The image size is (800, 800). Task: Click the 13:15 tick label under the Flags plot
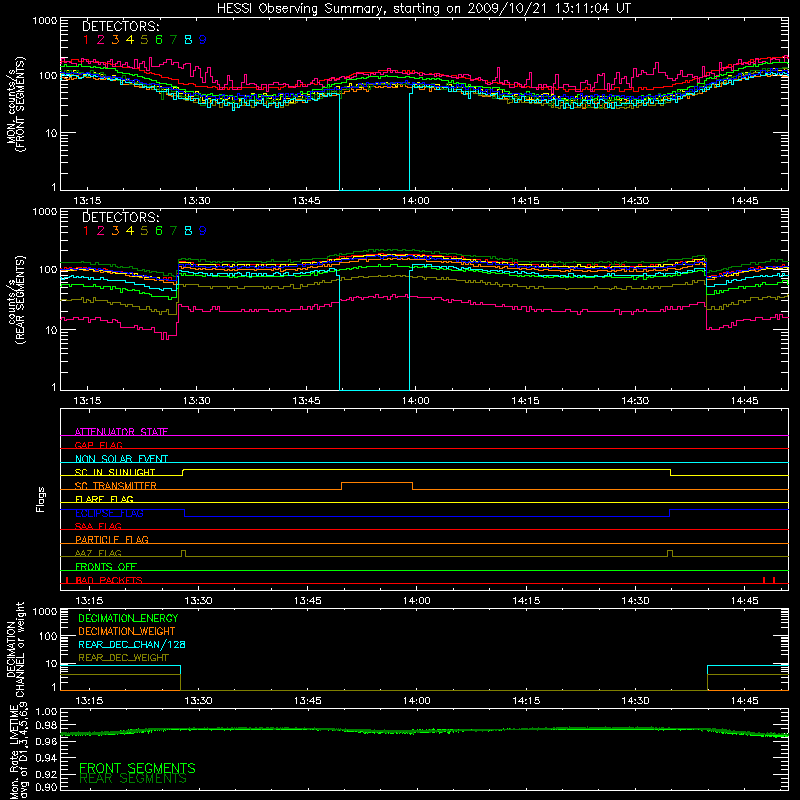coord(89,601)
